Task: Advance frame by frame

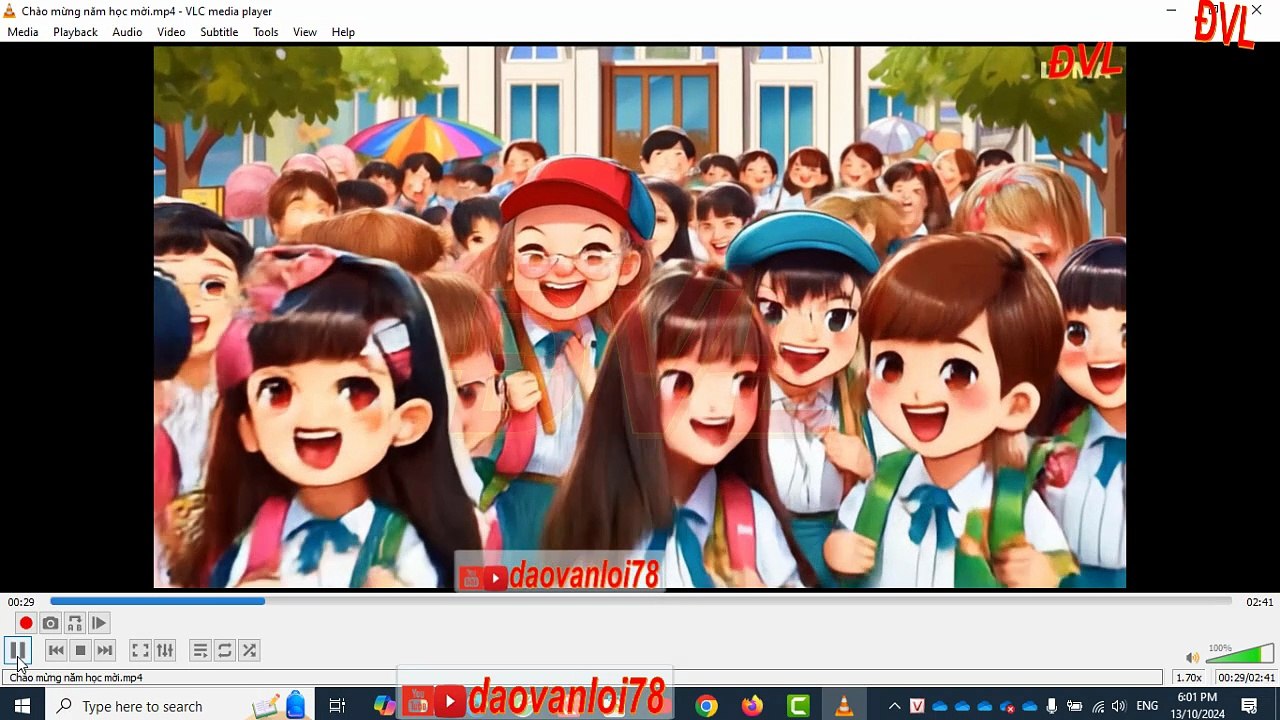Action: coord(99,623)
